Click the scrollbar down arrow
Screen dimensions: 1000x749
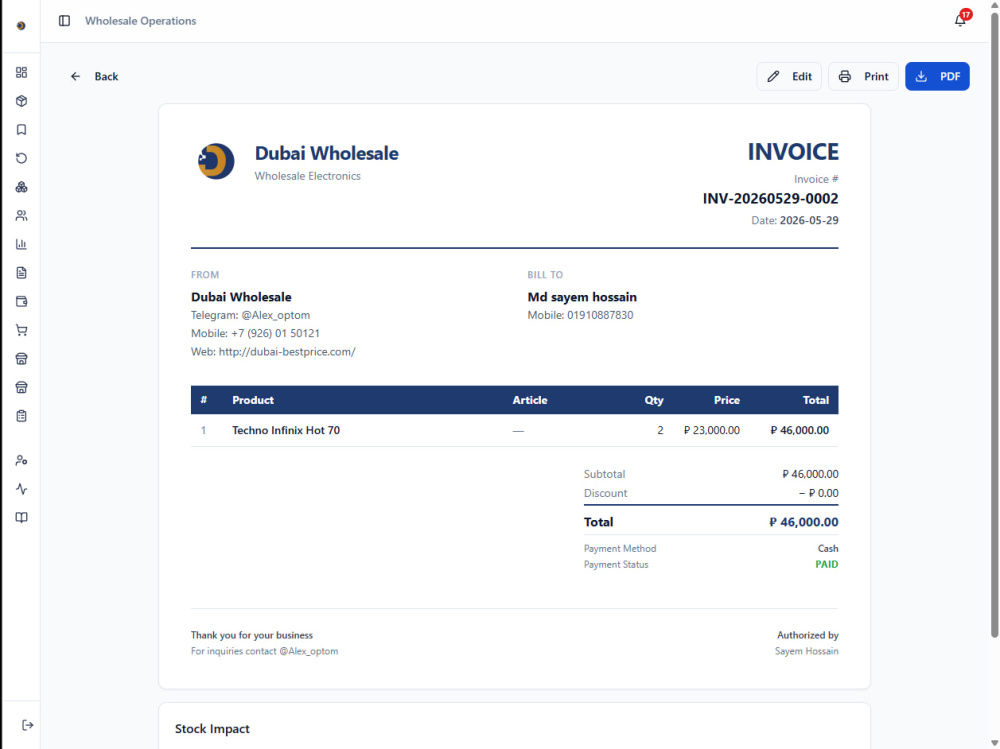click(x=994, y=743)
